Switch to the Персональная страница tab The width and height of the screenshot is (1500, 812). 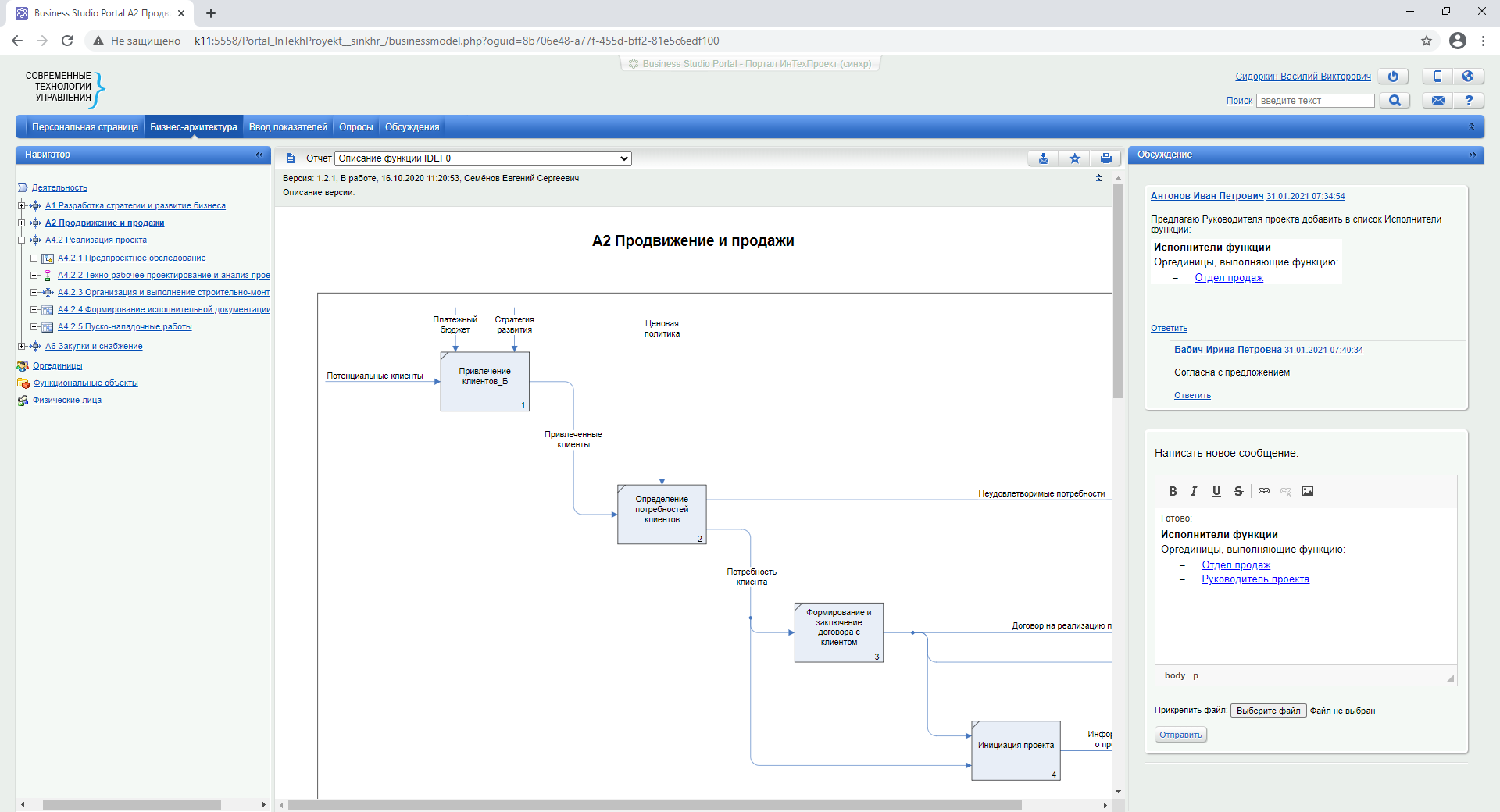point(84,127)
